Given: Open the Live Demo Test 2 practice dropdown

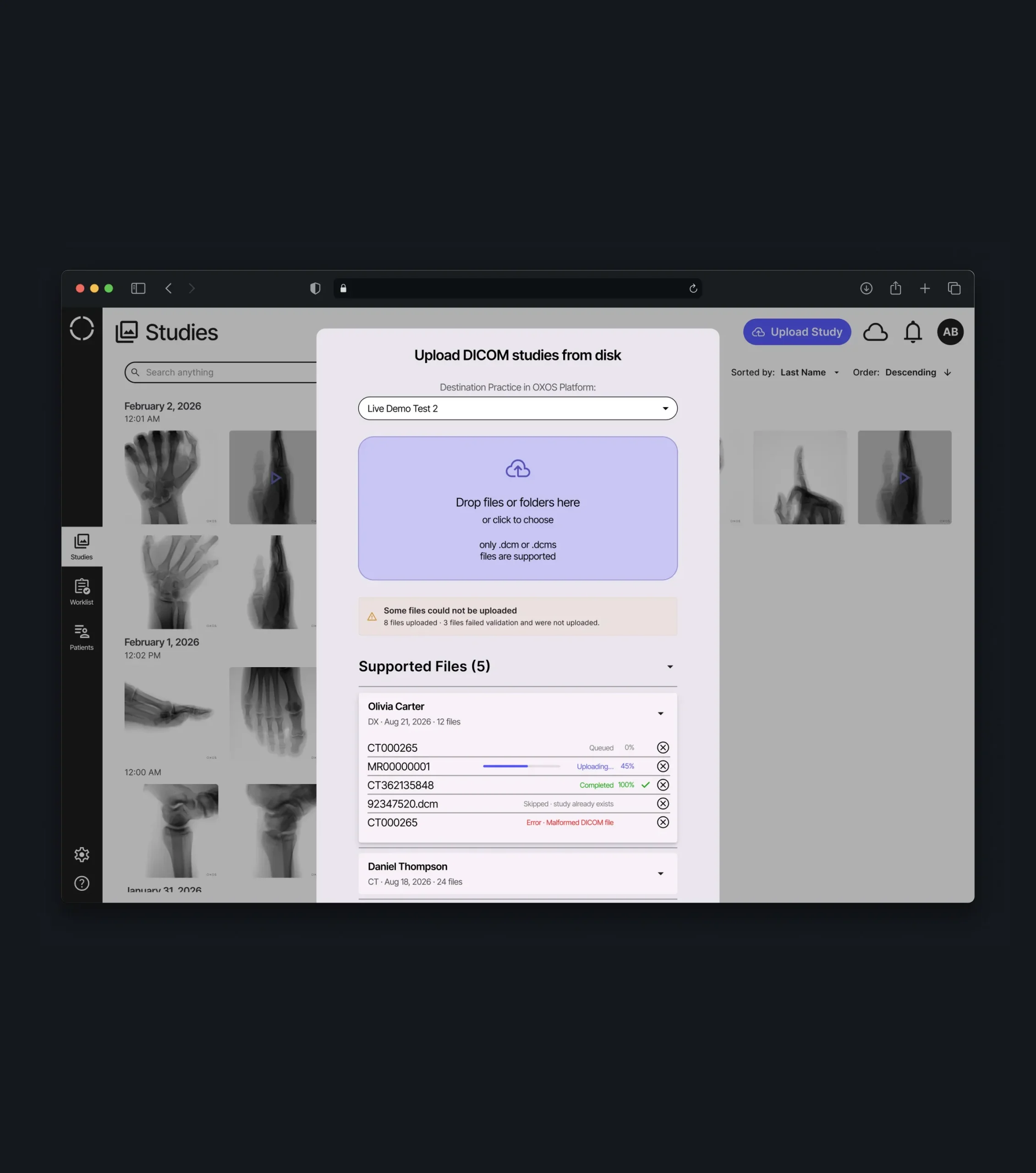Looking at the screenshot, I should click(x=518, y=409).
